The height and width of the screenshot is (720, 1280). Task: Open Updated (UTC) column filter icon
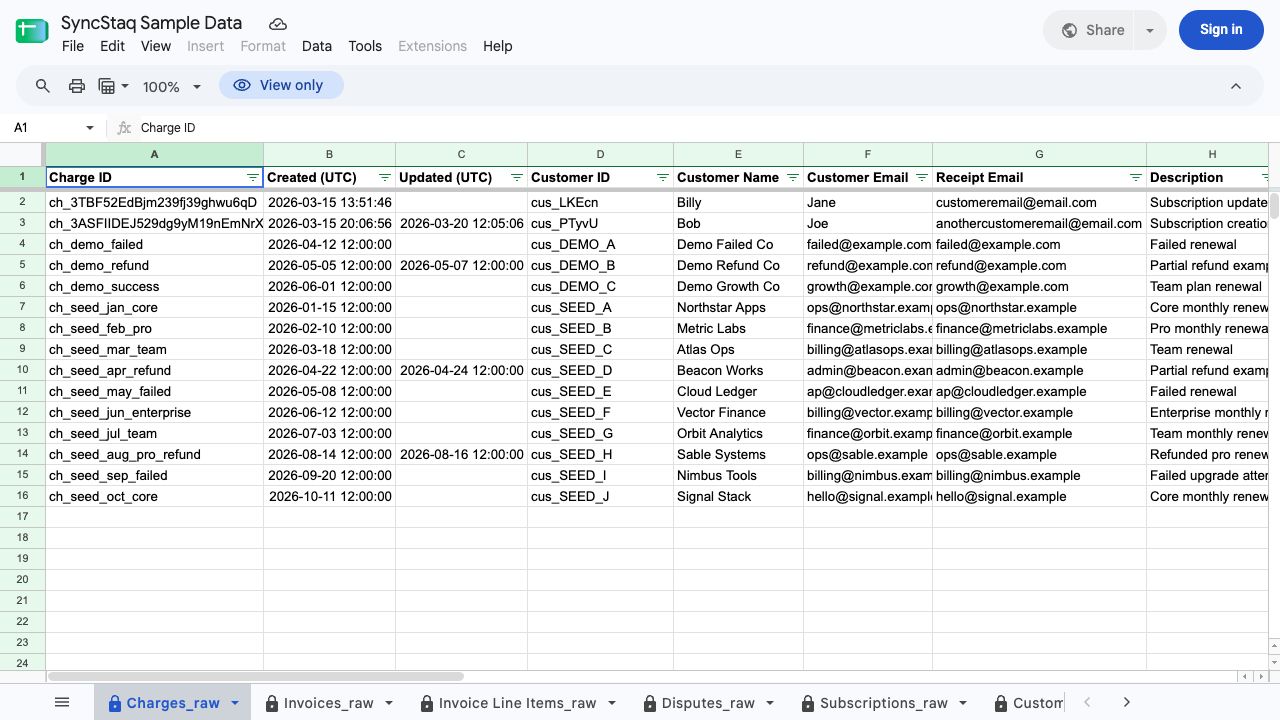(517, 177)
